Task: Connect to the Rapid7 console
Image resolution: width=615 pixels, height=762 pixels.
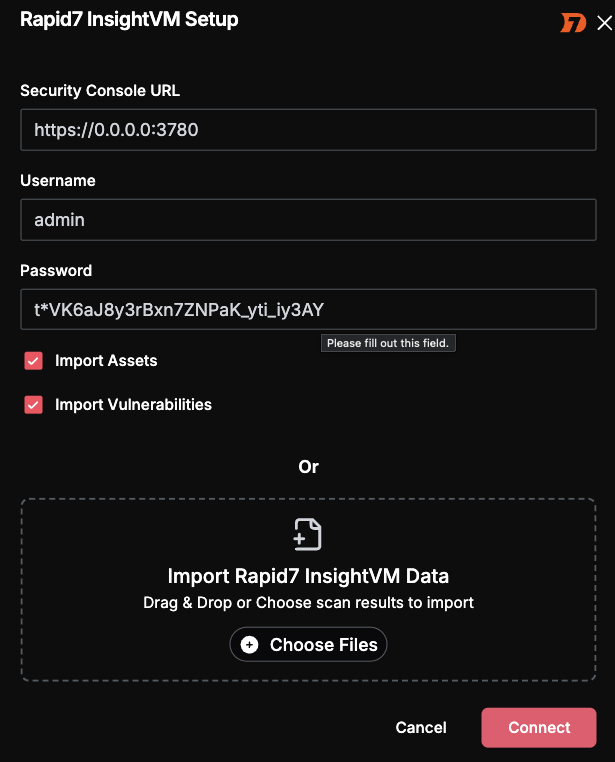Action: [x=539, y=727]
